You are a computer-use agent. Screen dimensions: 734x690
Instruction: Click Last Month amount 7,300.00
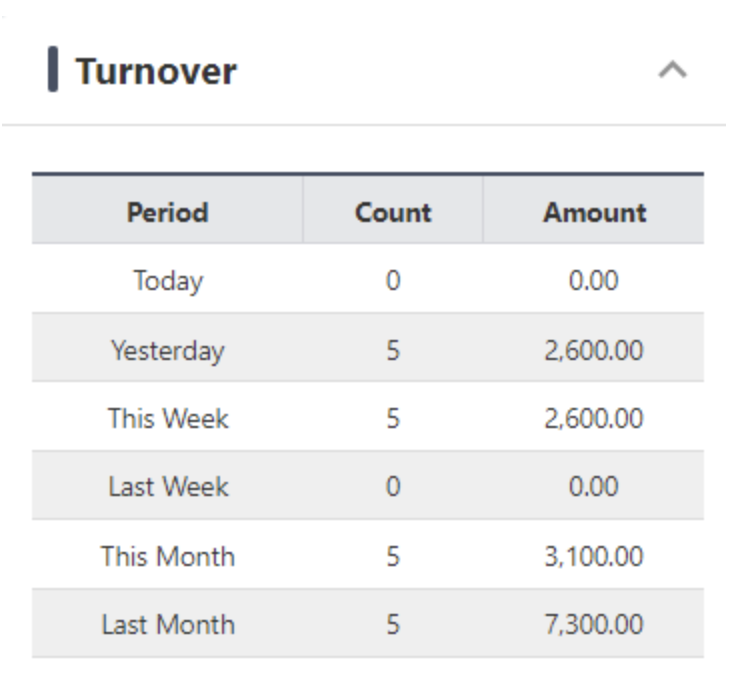pyautogui.click(x=594, y=625)
